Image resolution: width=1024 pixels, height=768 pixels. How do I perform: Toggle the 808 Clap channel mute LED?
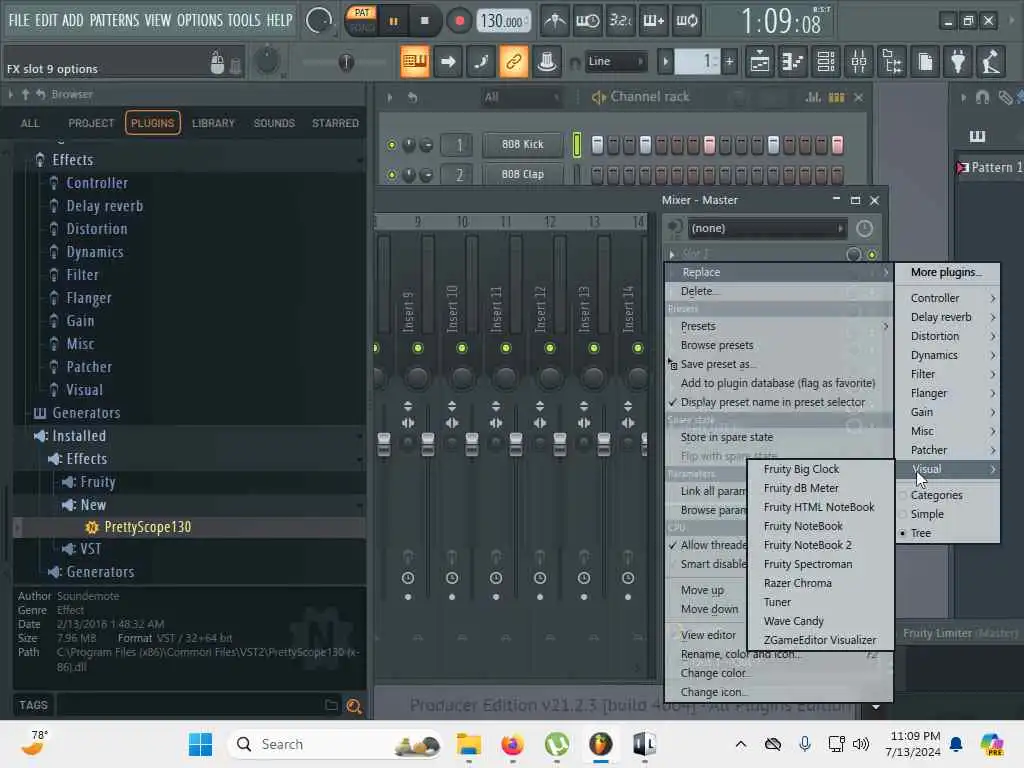tap(392, 174)
